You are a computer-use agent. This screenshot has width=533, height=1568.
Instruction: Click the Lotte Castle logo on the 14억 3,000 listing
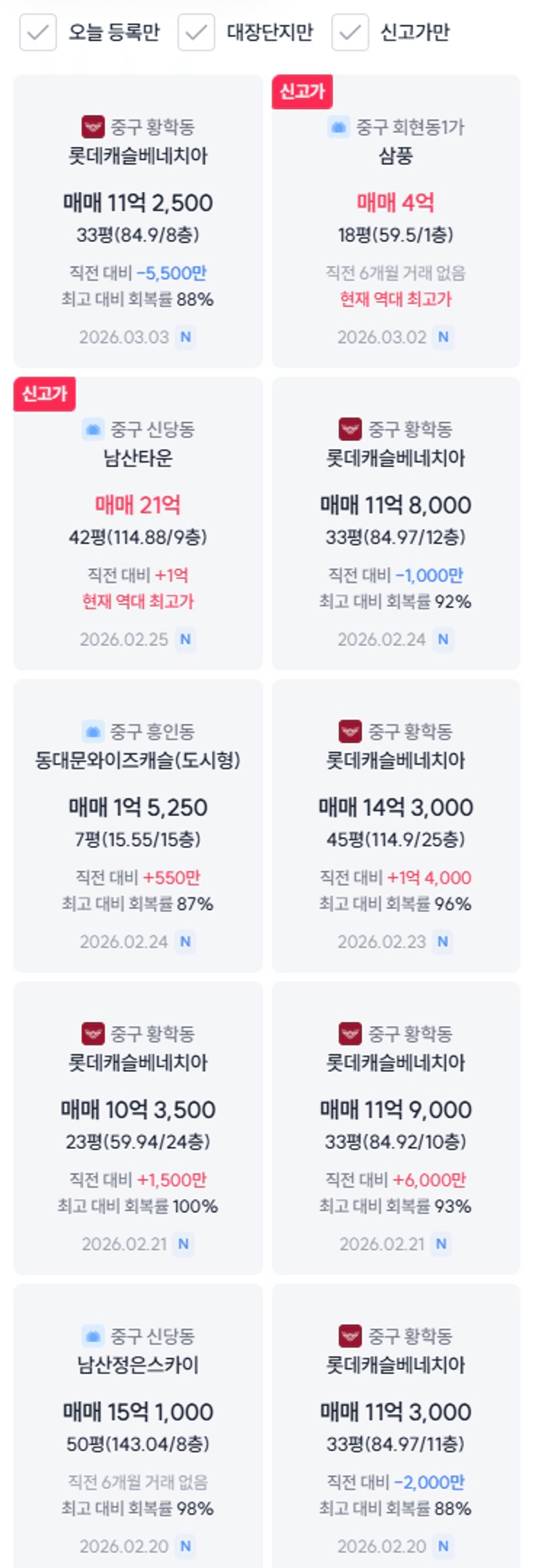350,731
